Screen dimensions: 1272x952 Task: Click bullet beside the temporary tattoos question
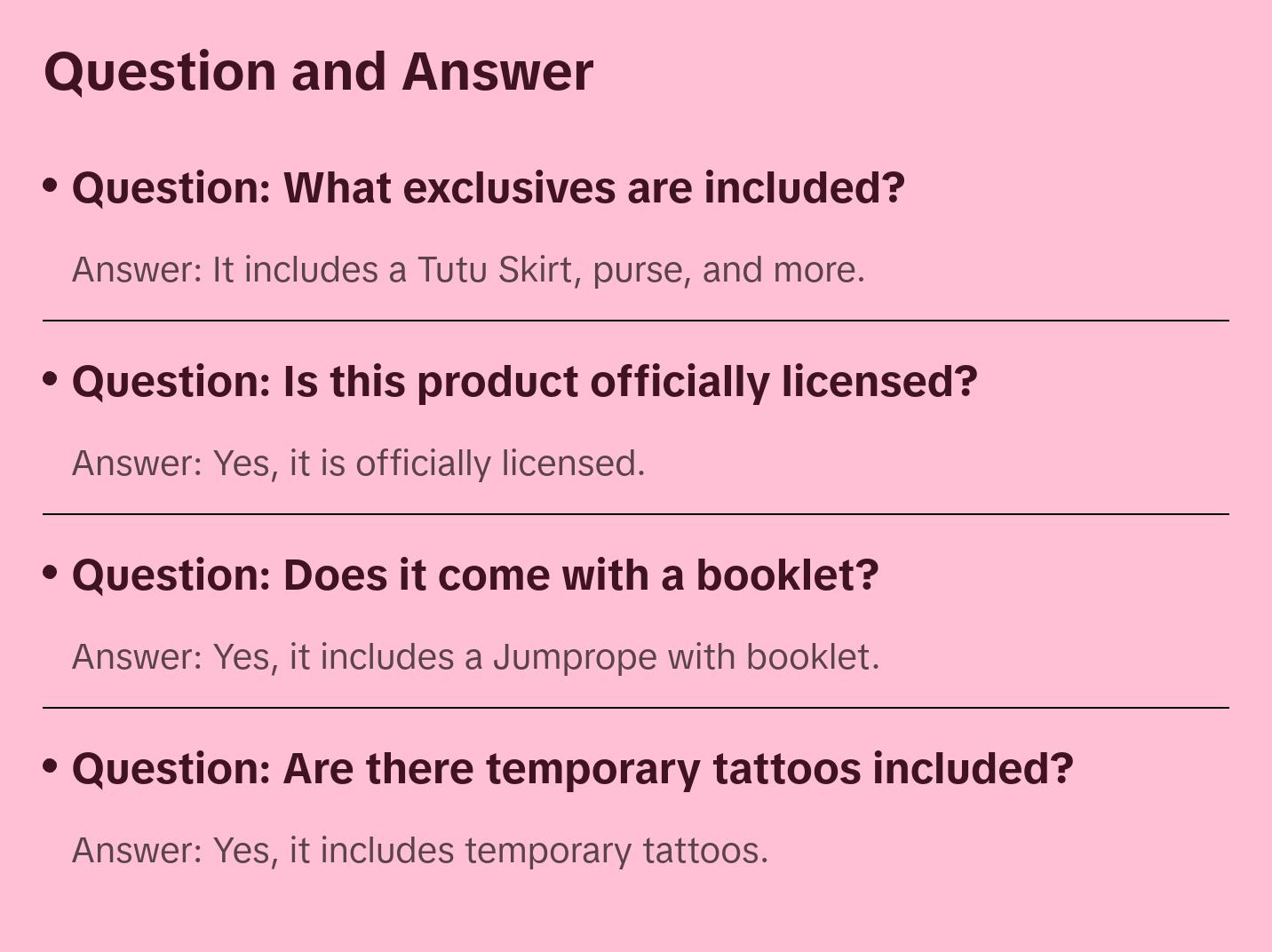tap(51, 766)
